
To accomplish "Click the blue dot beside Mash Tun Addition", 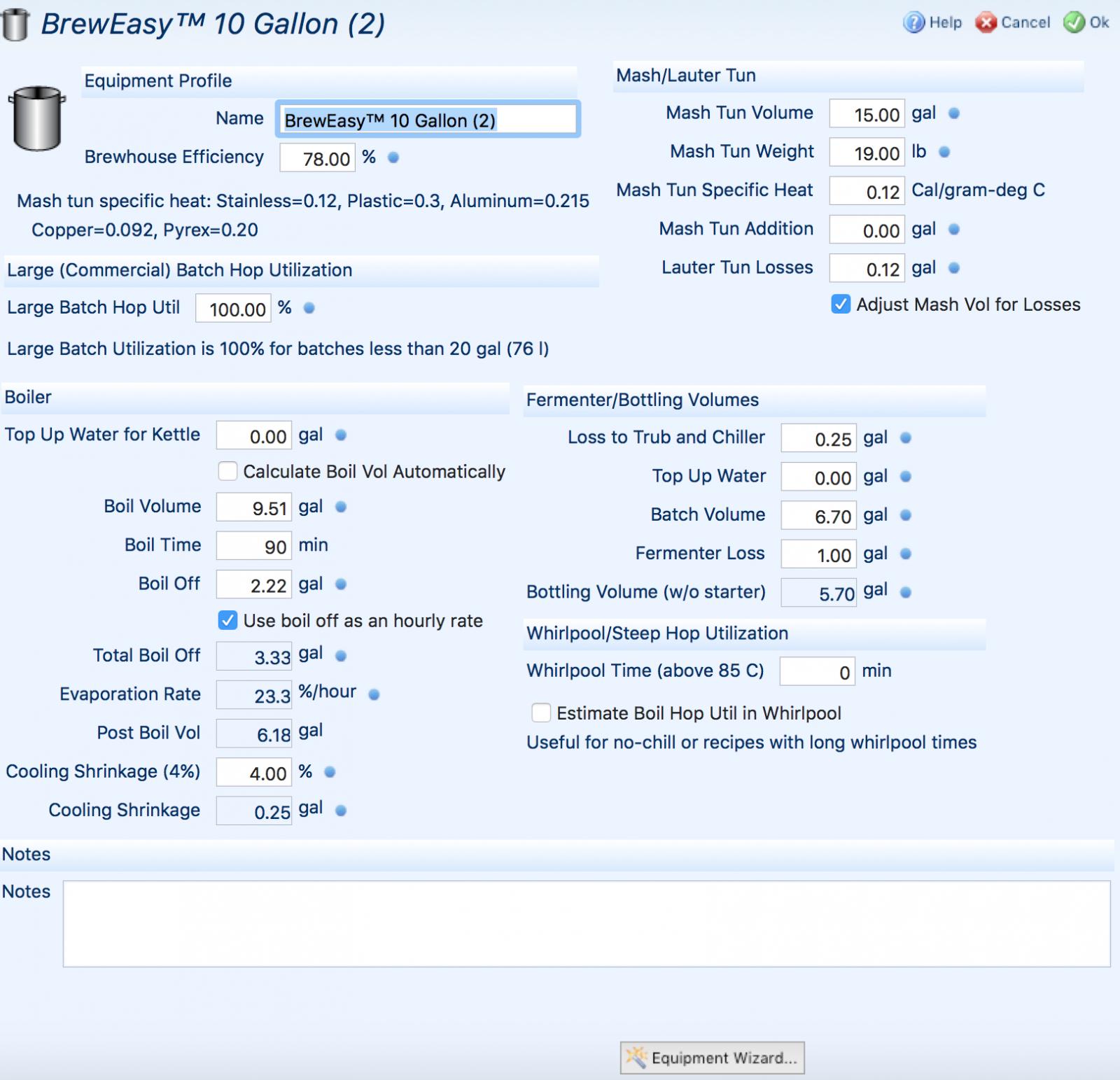I will 953,230.
